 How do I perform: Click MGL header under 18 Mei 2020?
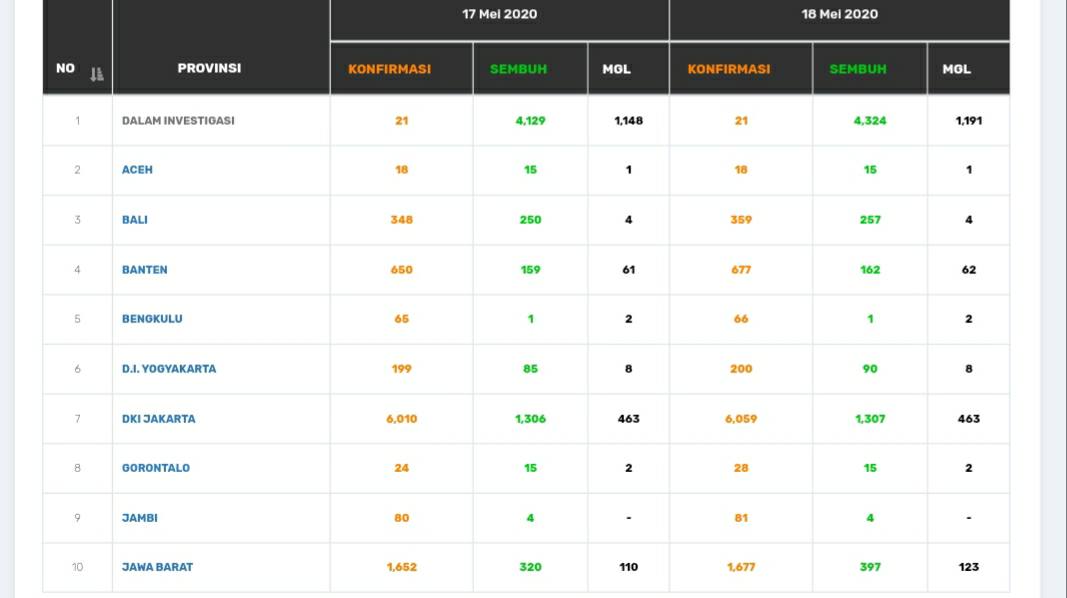(x=956, y=70)
